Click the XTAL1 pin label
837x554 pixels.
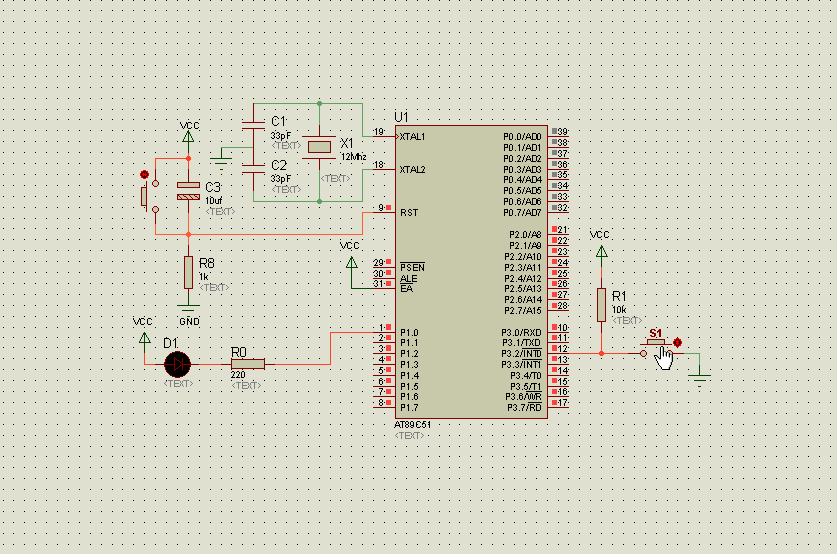click(412, 137)
